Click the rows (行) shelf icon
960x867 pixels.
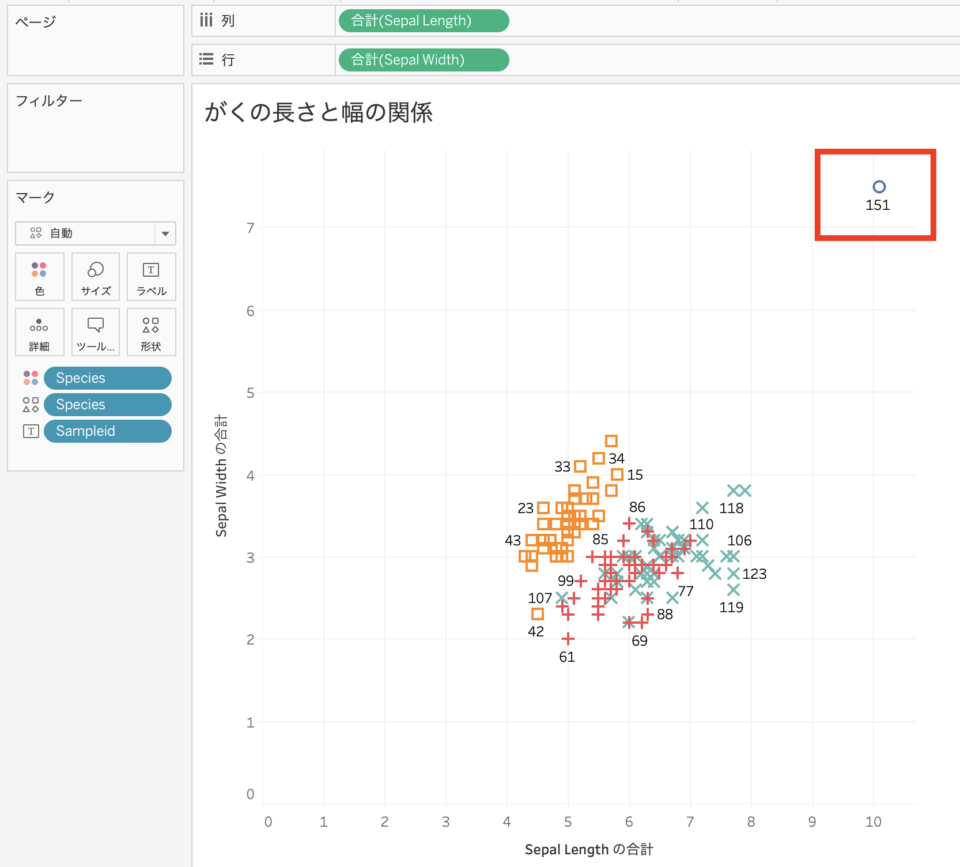click(205, 59)
